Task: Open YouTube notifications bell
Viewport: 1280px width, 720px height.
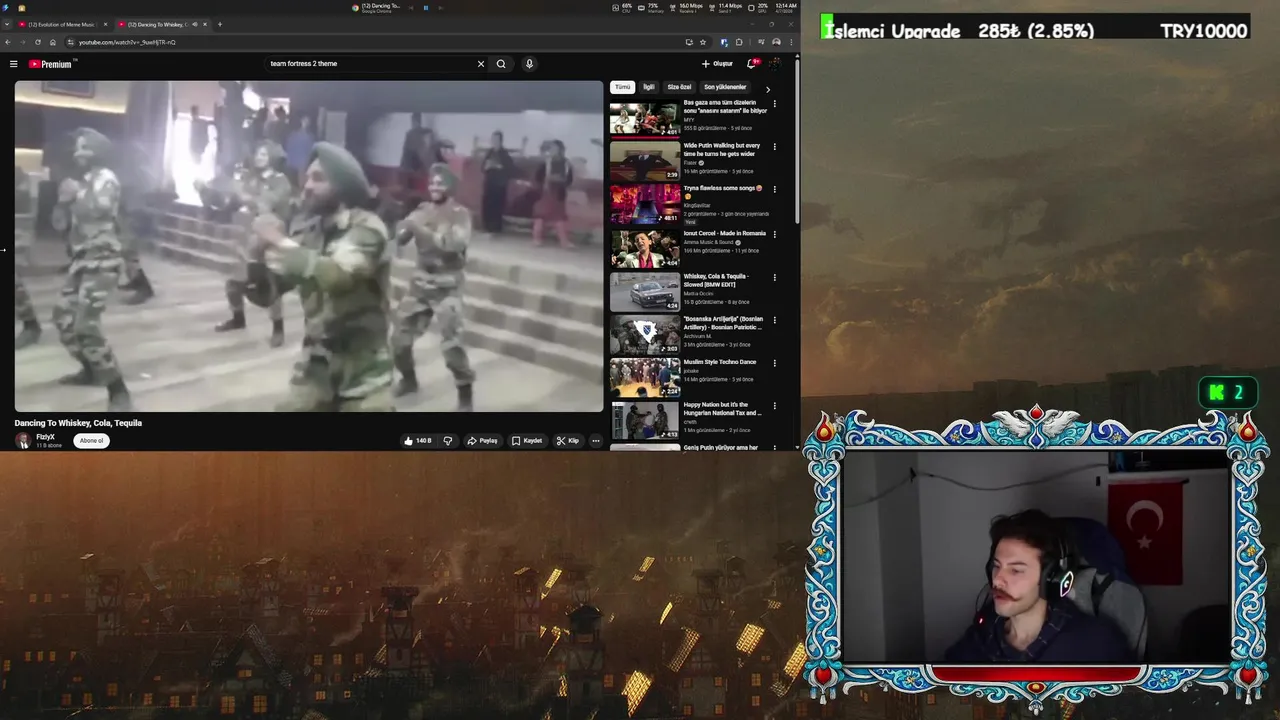Action: (x=752, y=64)
